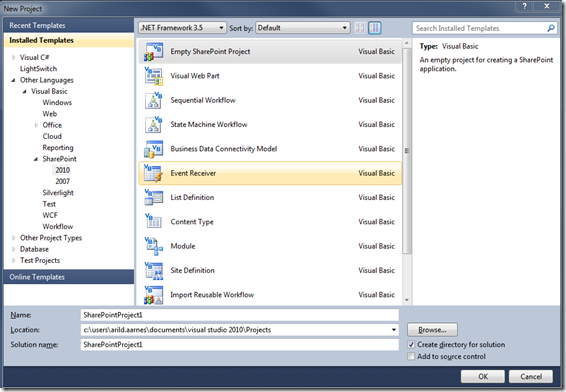
Task: Select the Cloud tree item
Action: 52,136
